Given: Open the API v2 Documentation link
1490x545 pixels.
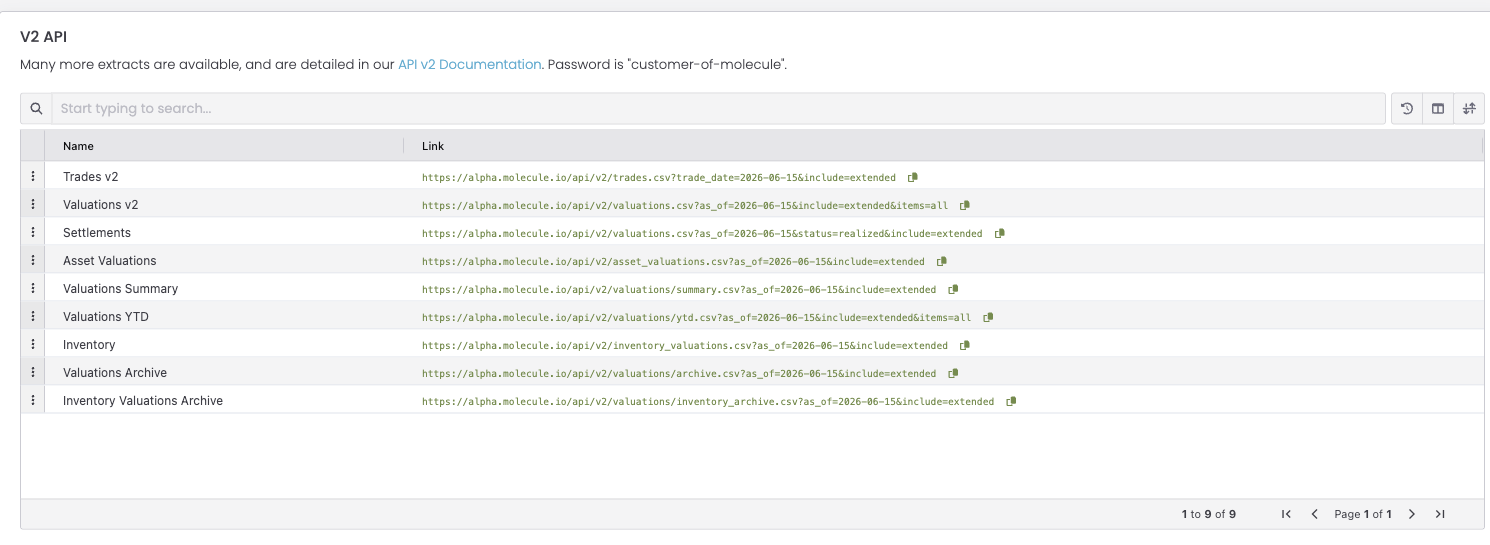Looking at the screenshot, I should click(469, 64).
